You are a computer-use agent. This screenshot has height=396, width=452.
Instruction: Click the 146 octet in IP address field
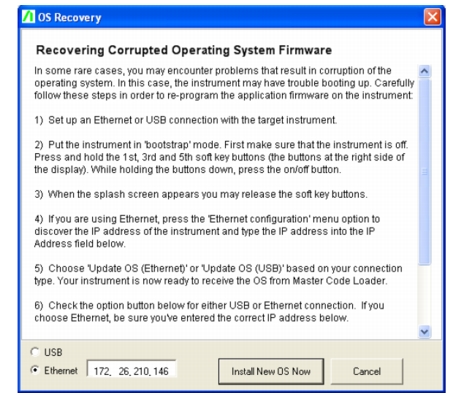click(161, 371)
